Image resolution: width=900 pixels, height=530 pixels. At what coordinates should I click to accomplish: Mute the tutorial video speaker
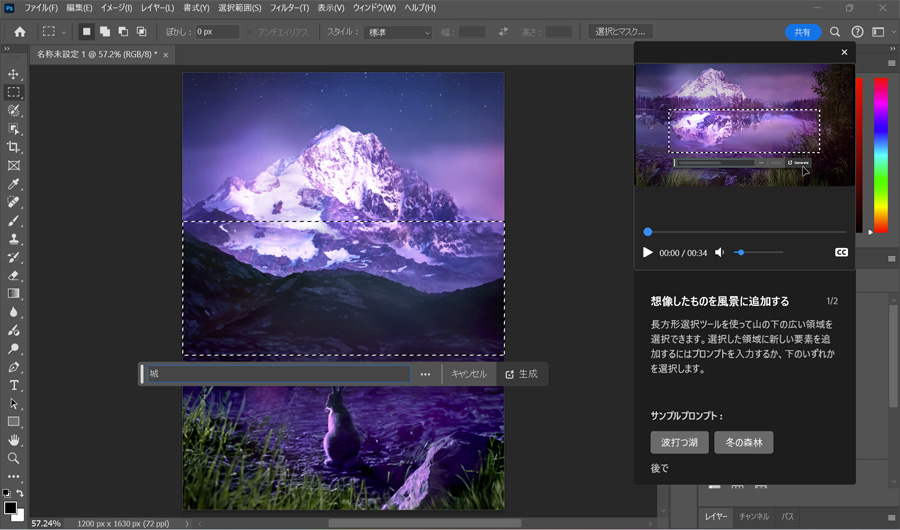719,252
